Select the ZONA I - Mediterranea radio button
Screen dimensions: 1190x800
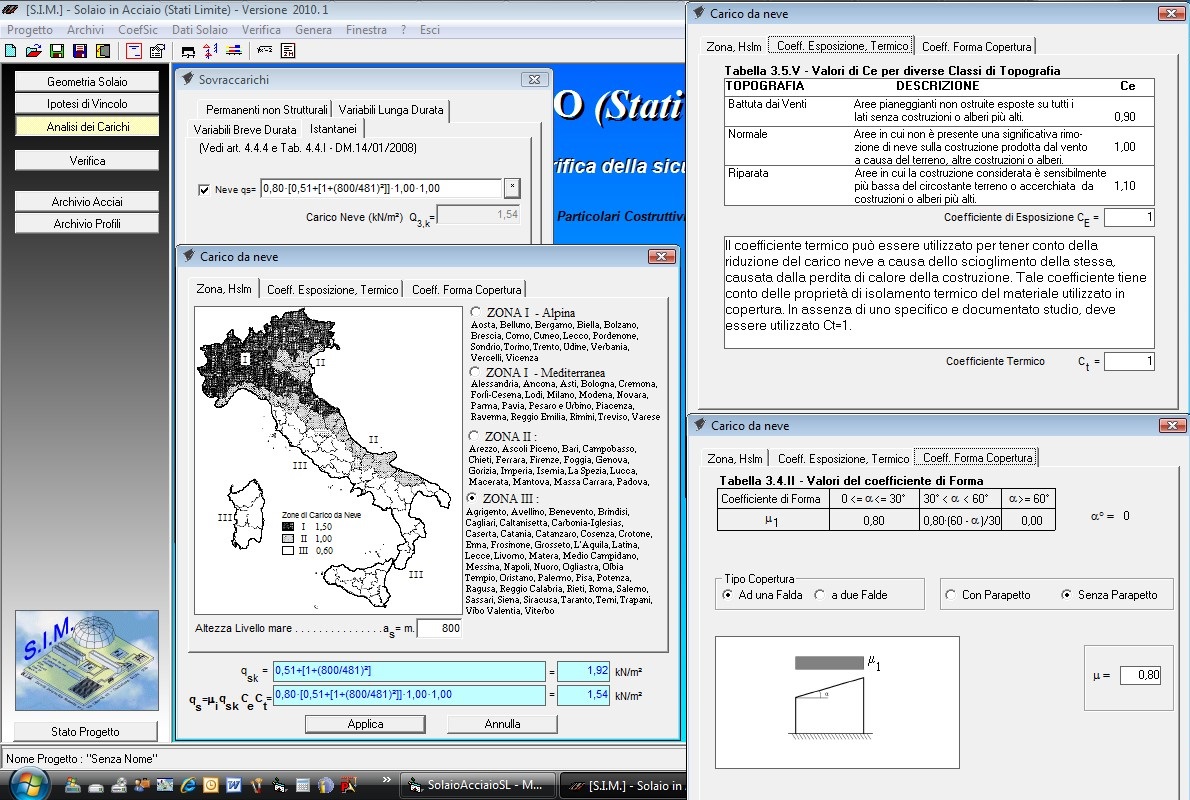pos(475,372)
